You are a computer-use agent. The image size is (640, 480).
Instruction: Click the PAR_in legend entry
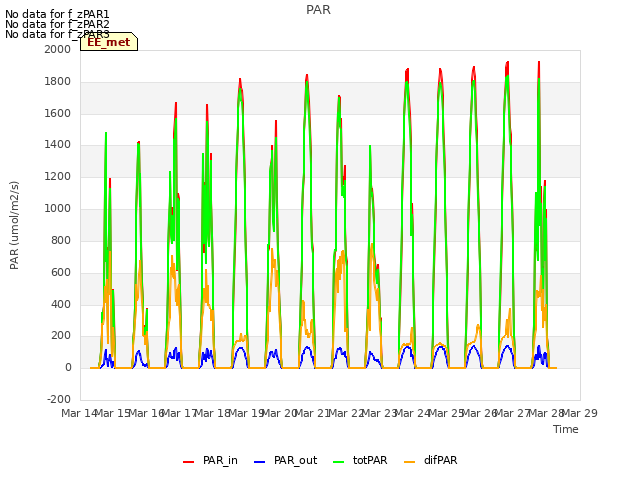(211, 460)
